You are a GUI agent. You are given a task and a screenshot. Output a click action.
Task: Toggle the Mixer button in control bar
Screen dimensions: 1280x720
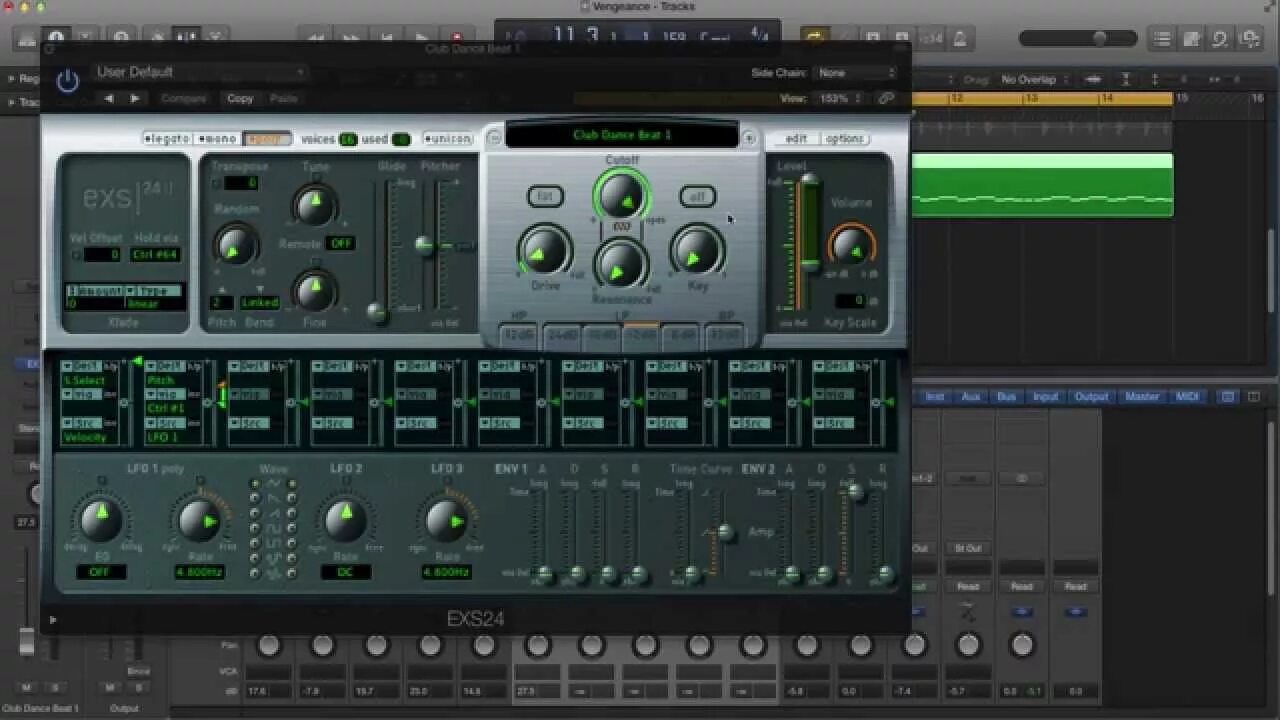[x=186, y=39]
